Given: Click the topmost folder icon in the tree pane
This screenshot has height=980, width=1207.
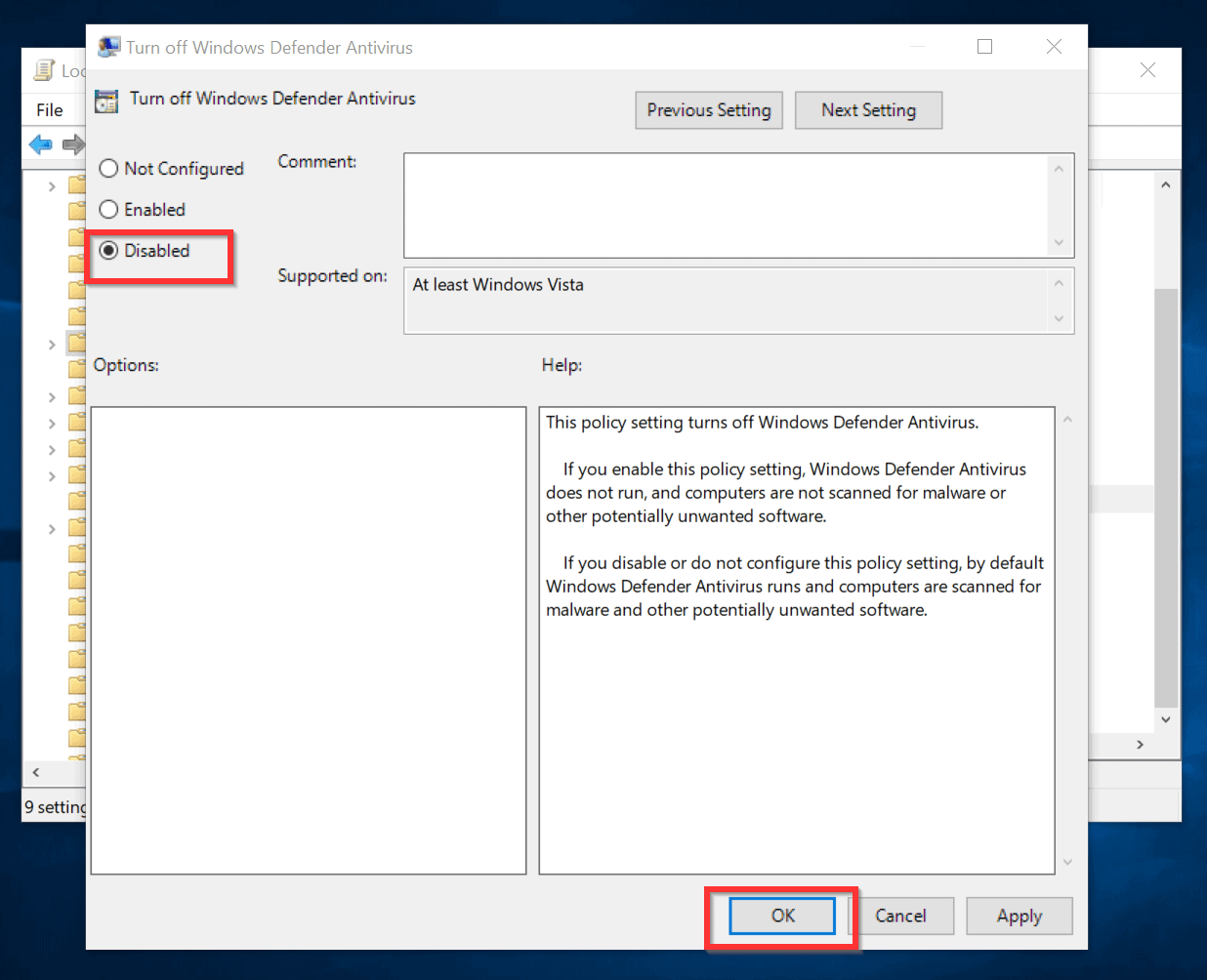Looking at the screenshot, I should [77, 184].
